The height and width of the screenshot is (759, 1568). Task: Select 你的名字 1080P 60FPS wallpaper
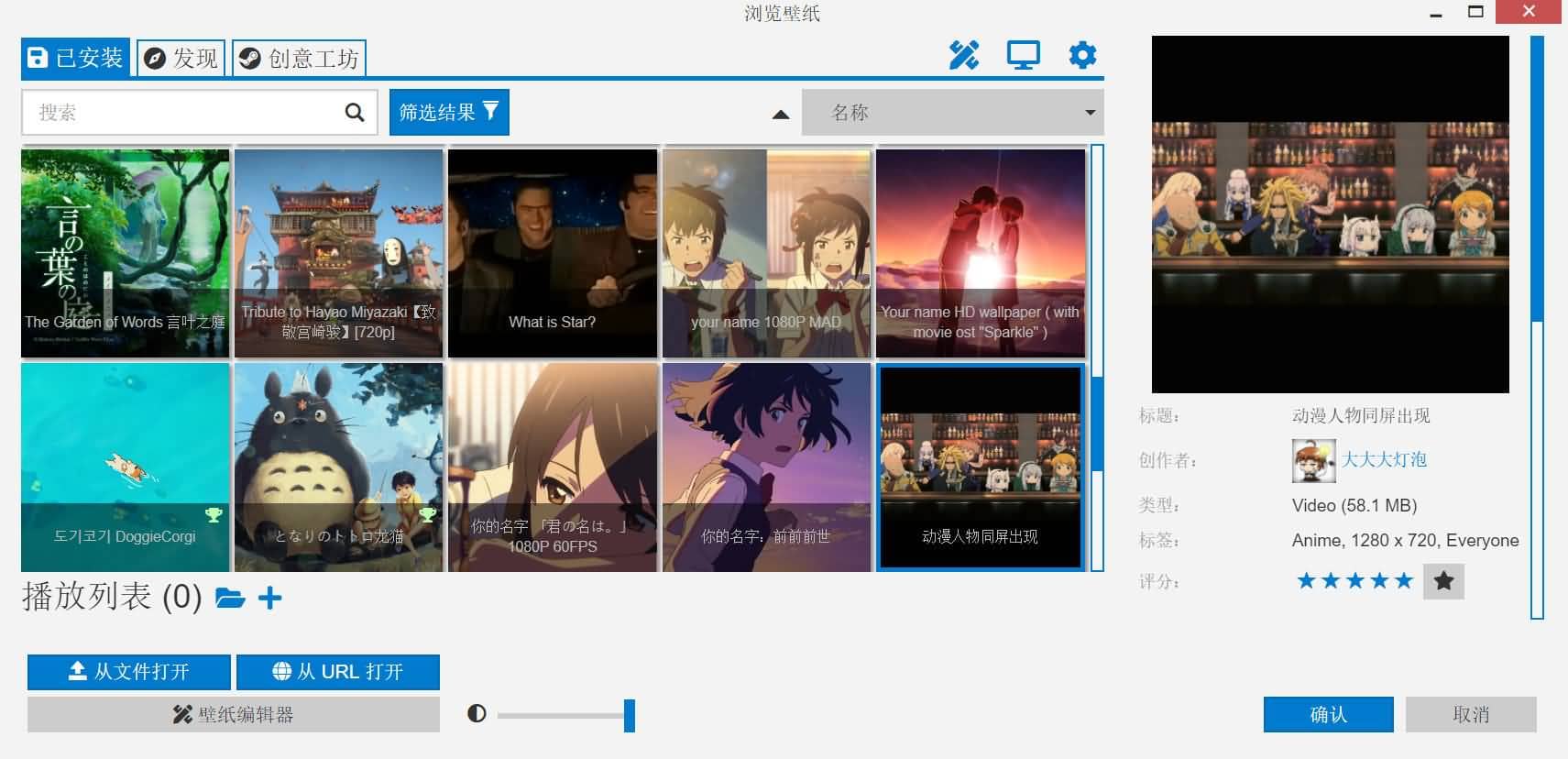(553, 467)
